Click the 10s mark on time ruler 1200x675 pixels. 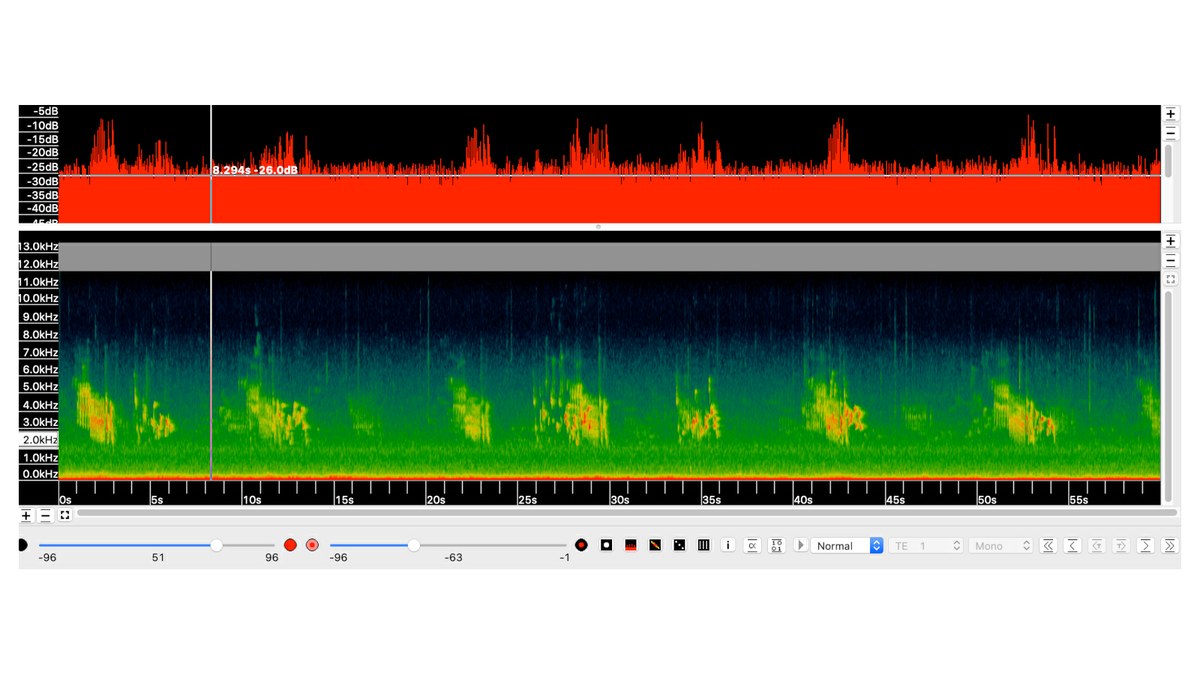pyautogui.click(x=251, y=499)
